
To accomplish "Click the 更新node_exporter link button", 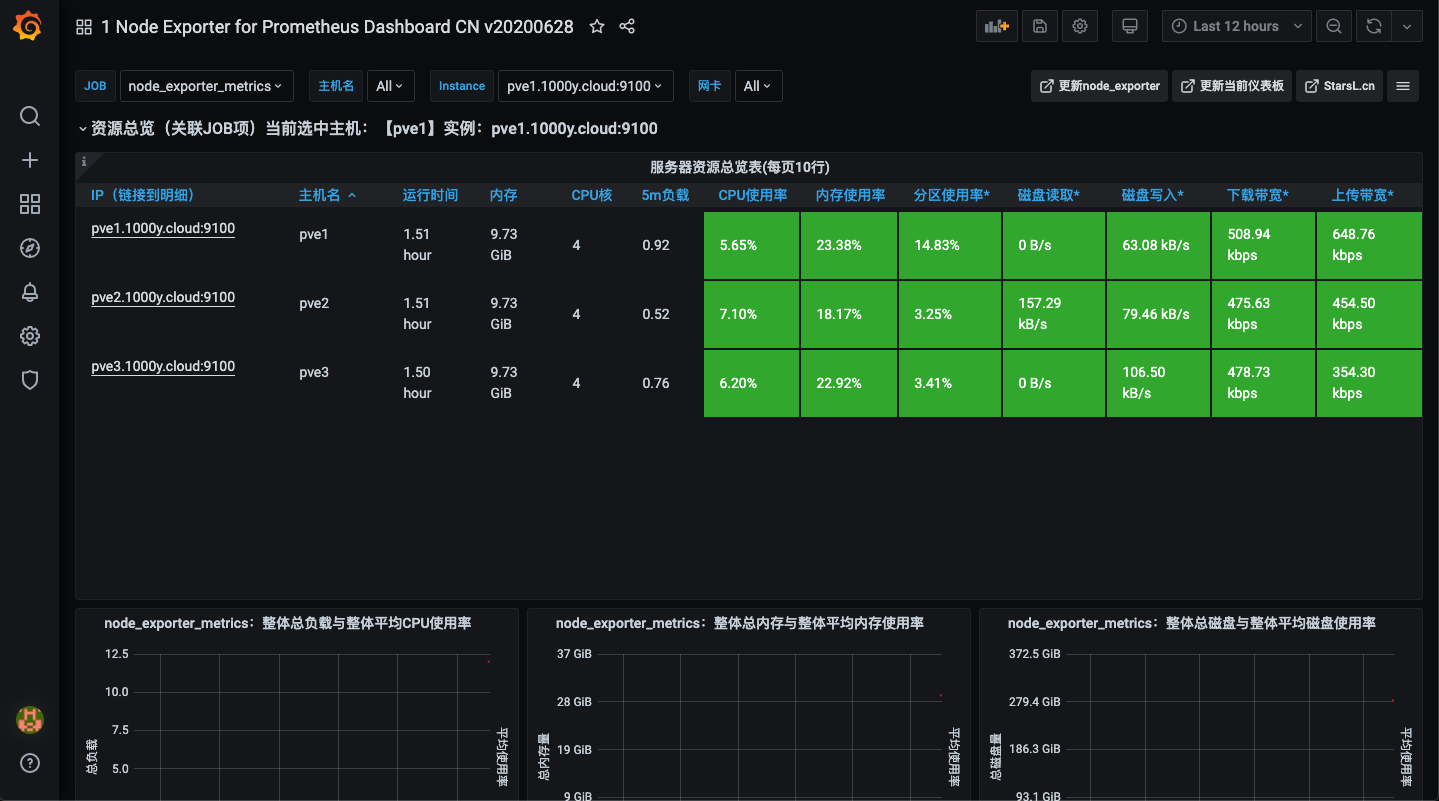I will click(1099, 86).
